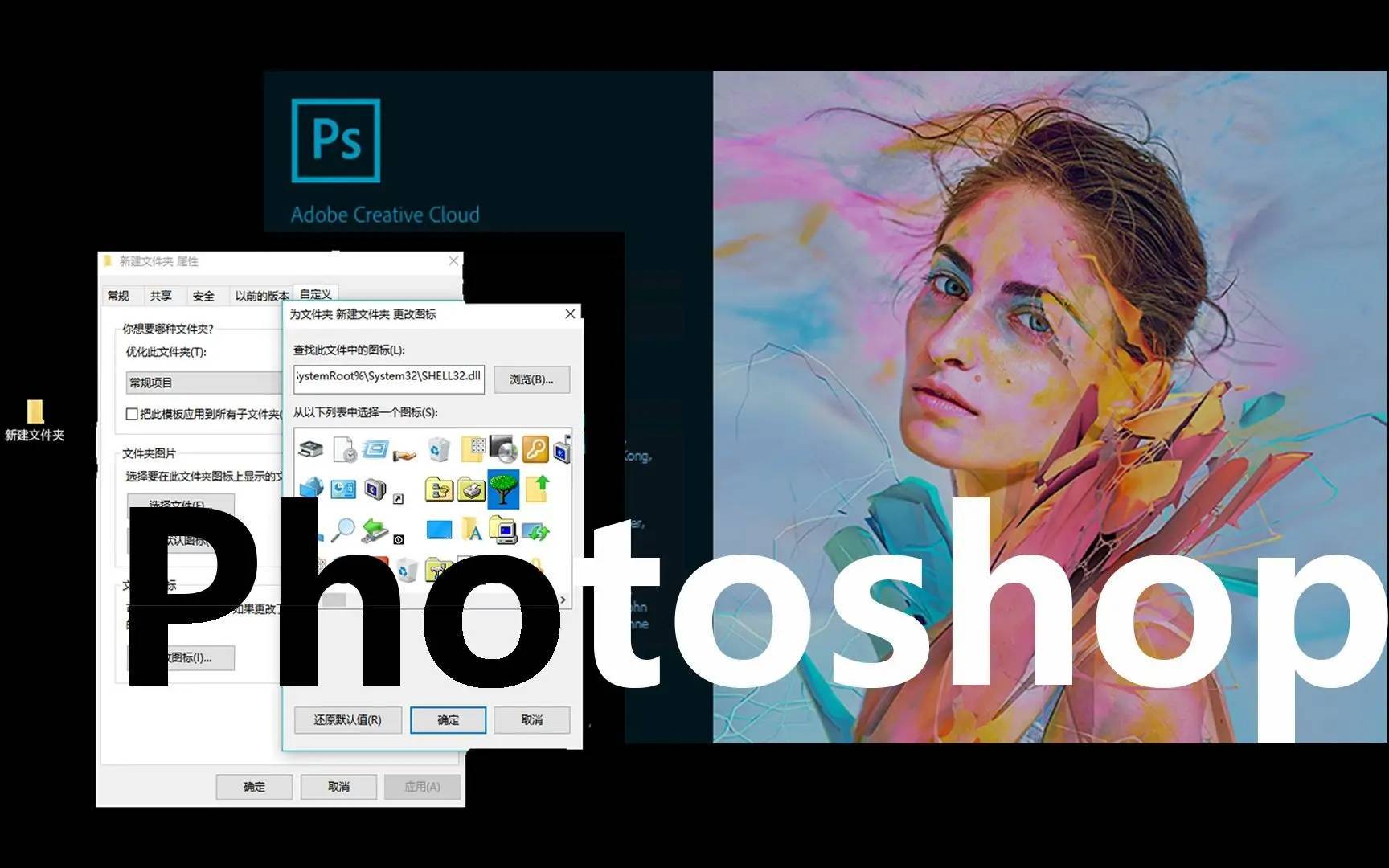This screenshot has height=868, width=1389.
Task: Select the orange key icon
Action: 535,448
